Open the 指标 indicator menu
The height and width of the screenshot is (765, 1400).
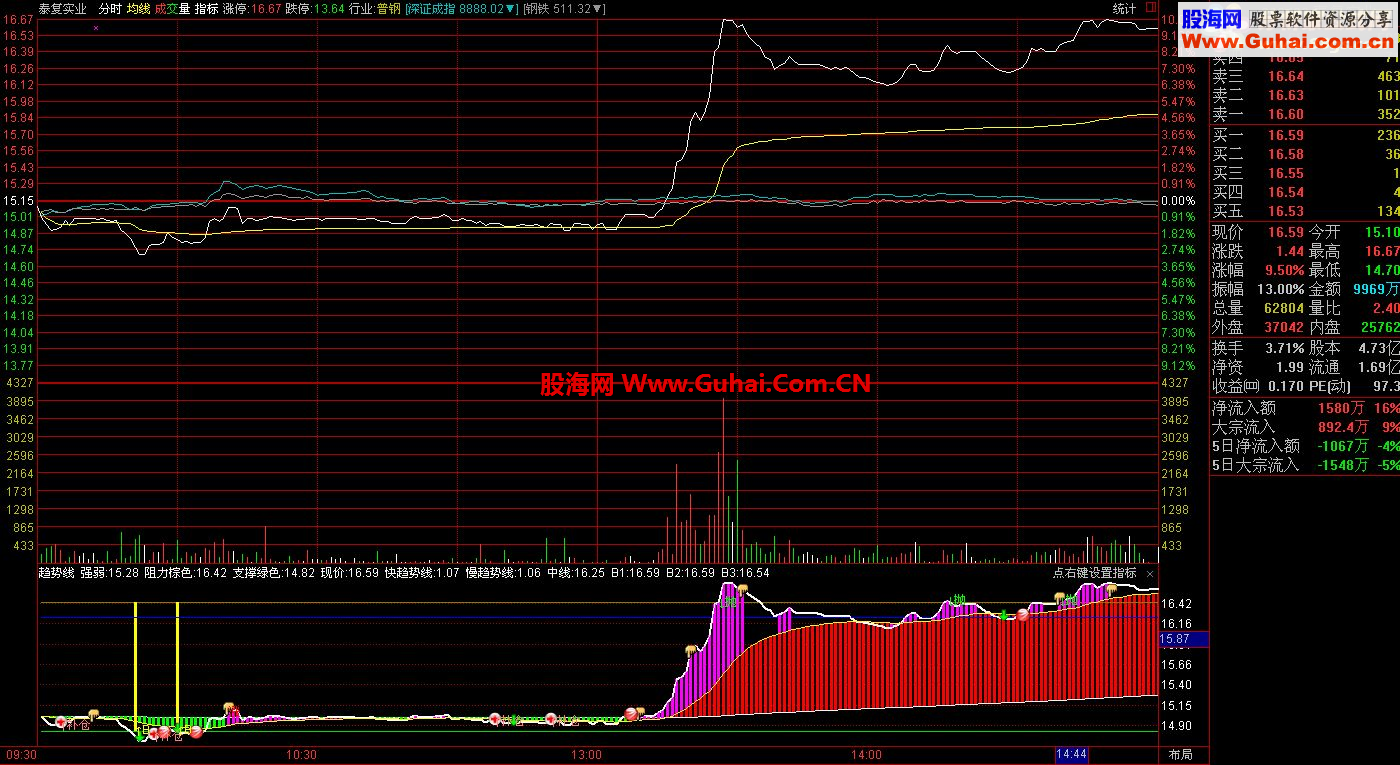pos(207,8)
